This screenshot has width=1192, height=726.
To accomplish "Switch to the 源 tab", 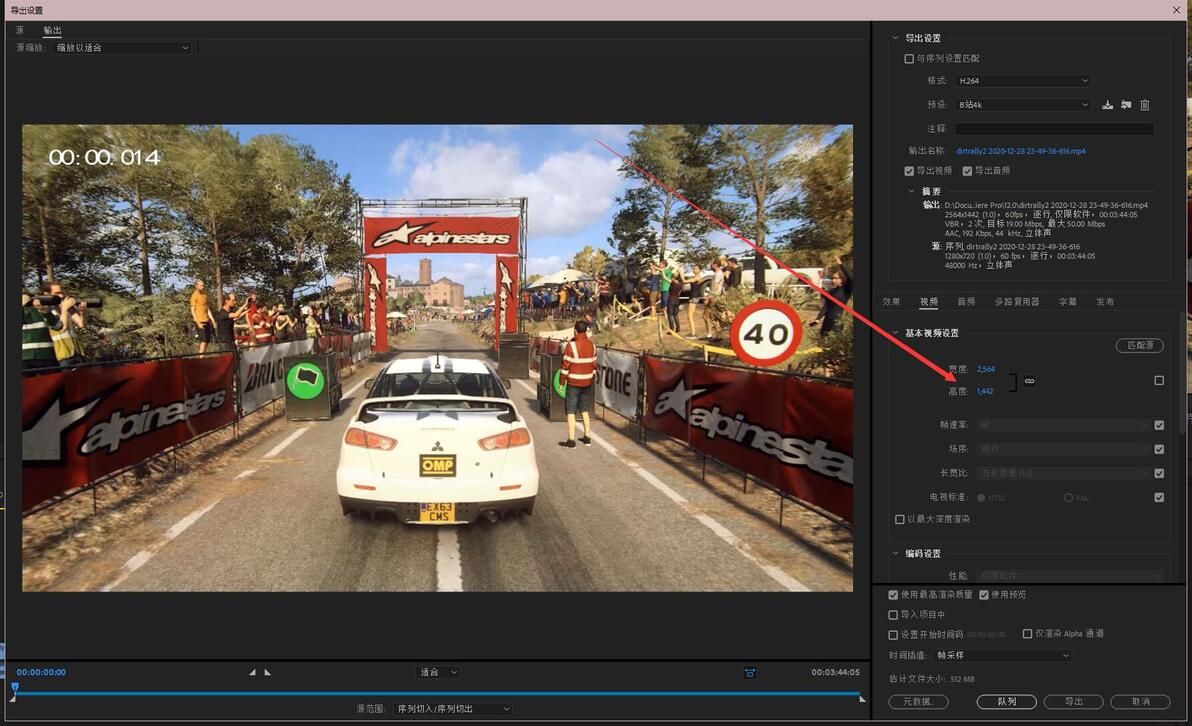I will [x=20, y=30].
